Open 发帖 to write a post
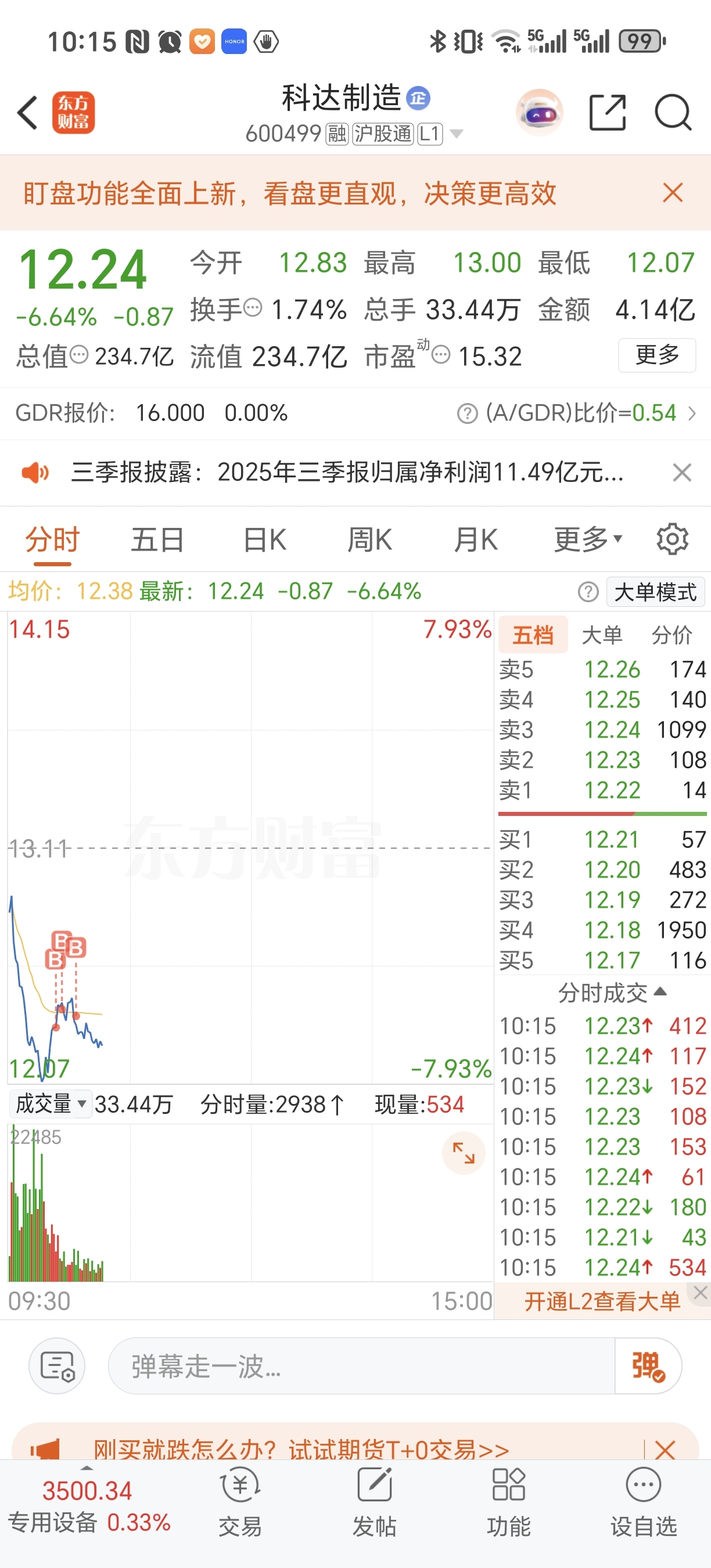The image size is (711, 1568). click(x=374, y=1502)
